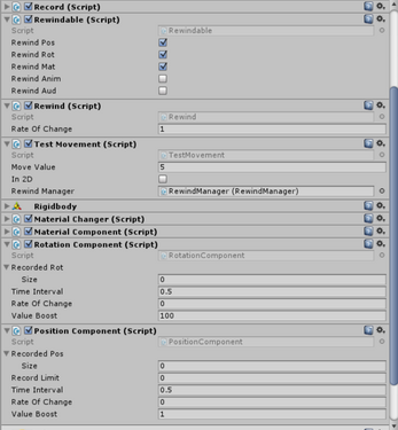The height and width of the screenshot is (430, 398).
Task: Open help icon for Rigidbody component
Action: pyautogui.click(x=368, y=206)
